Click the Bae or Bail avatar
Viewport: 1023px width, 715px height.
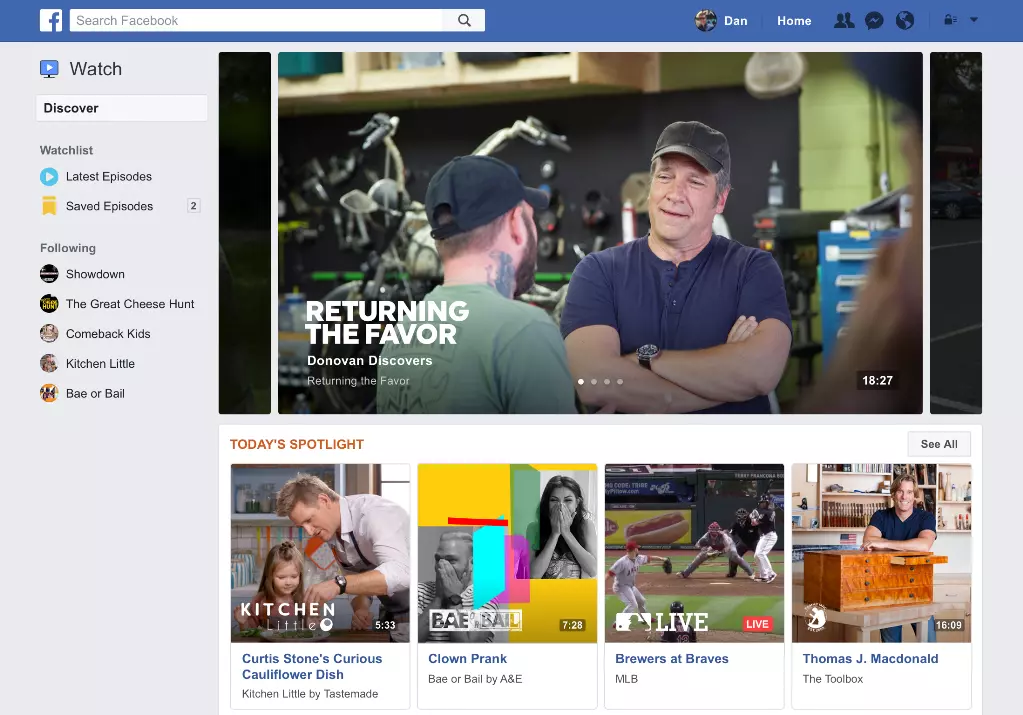pyautogui.click(x=49, y=393)
